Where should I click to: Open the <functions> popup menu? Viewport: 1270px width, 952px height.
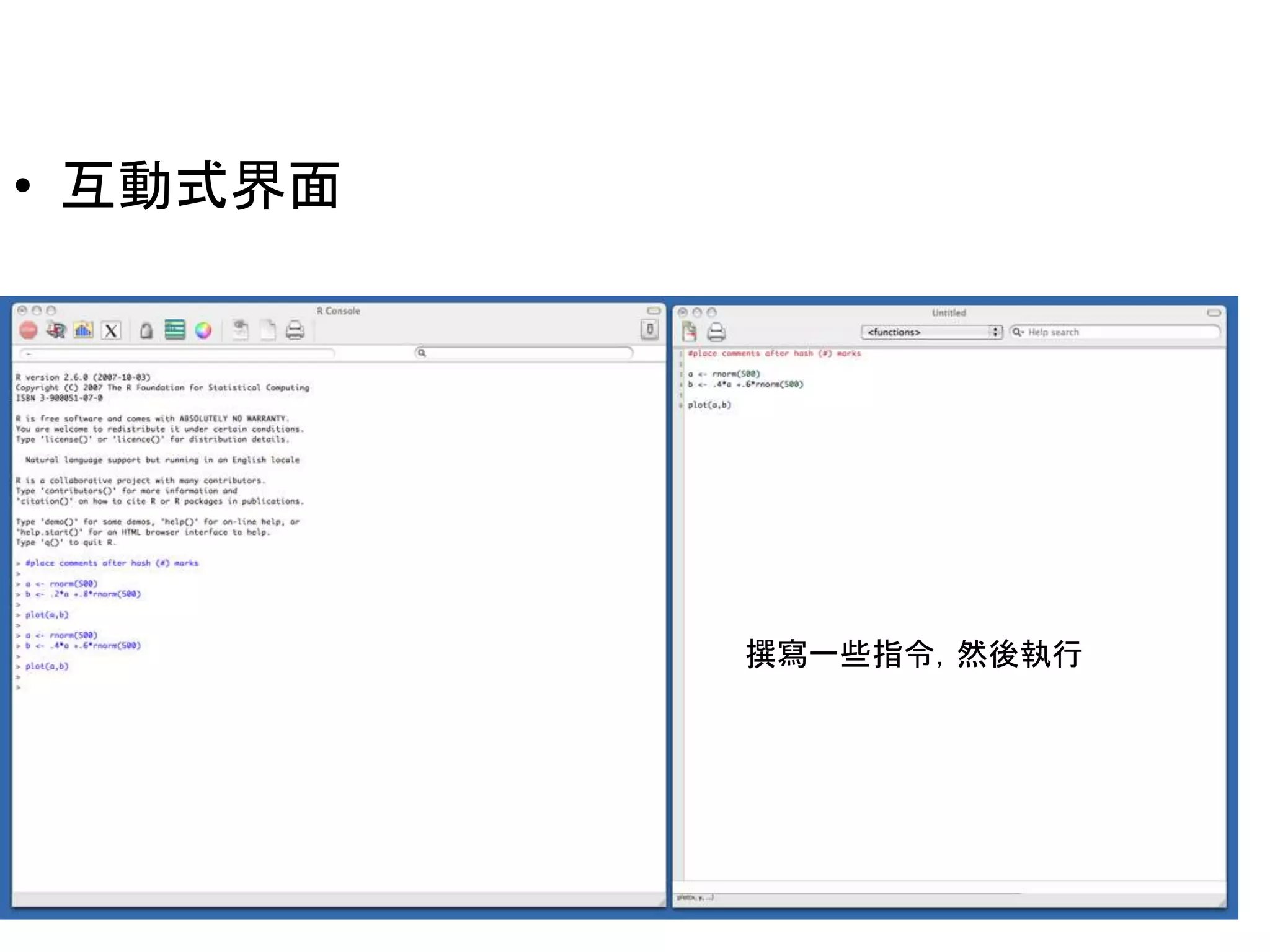pos(931,332)
